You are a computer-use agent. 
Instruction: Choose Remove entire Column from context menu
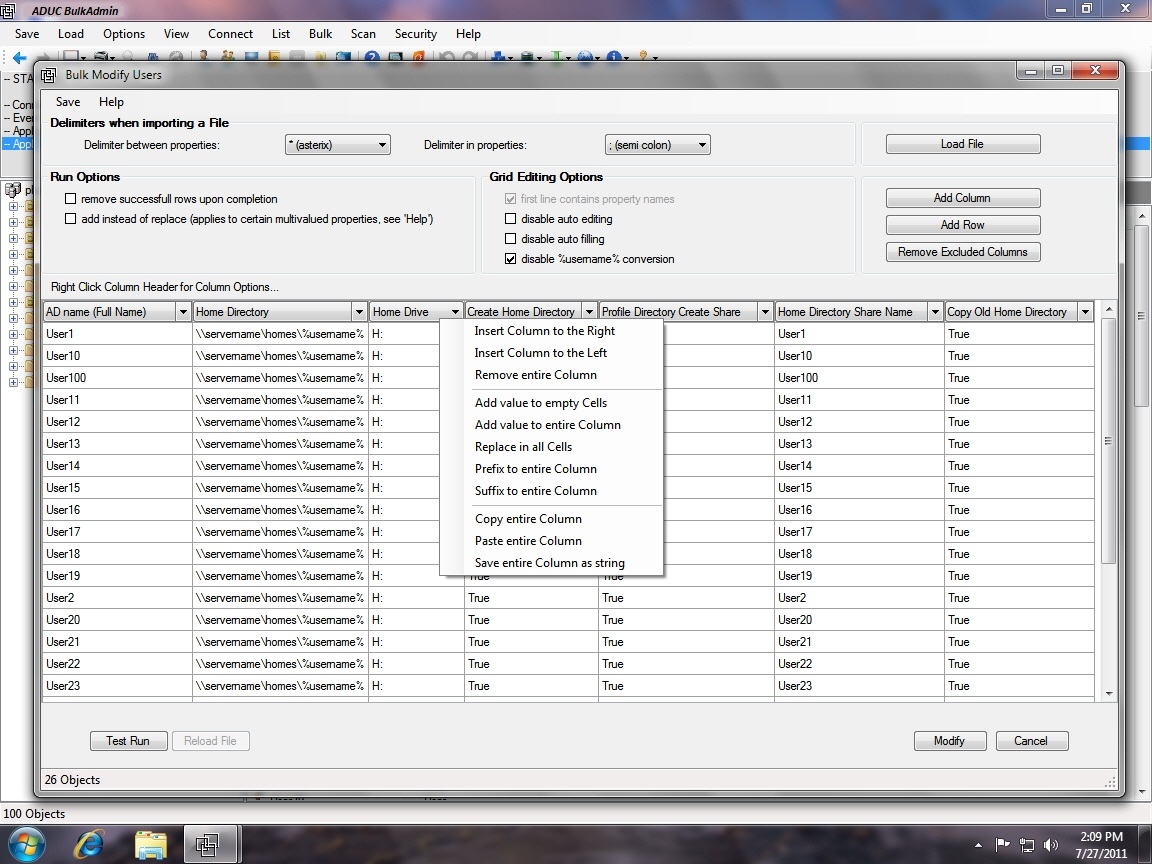[535, 375]
